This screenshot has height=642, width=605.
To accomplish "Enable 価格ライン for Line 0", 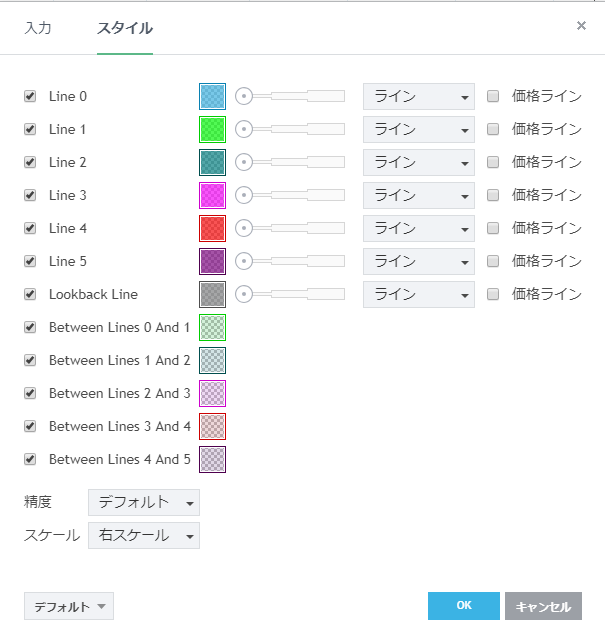I will 493,97.
